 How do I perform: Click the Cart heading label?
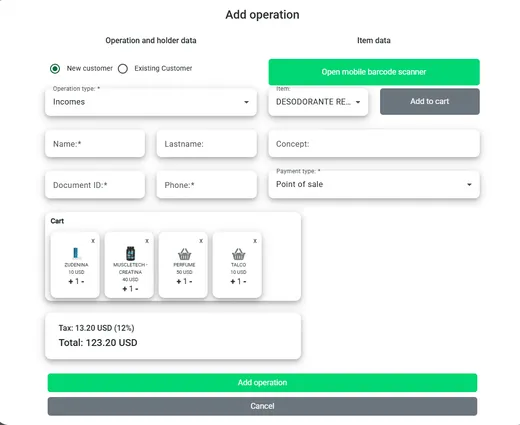(x=57, y=221)
